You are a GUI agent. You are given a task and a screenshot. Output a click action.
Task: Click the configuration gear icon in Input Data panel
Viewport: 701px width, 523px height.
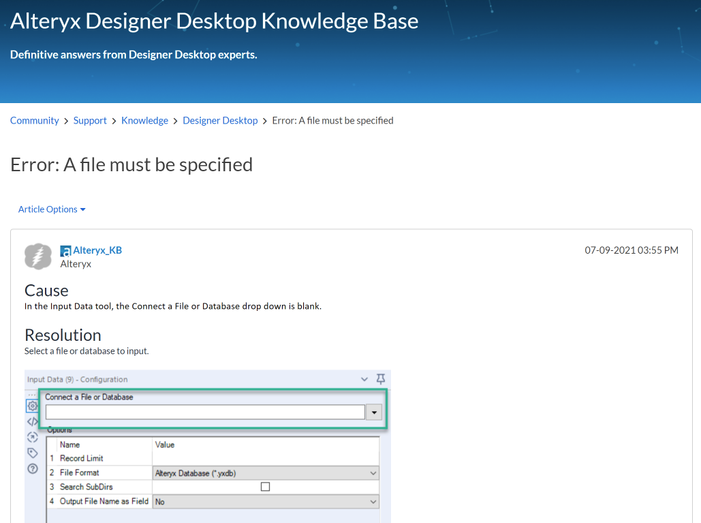click(x=33, y=406)
